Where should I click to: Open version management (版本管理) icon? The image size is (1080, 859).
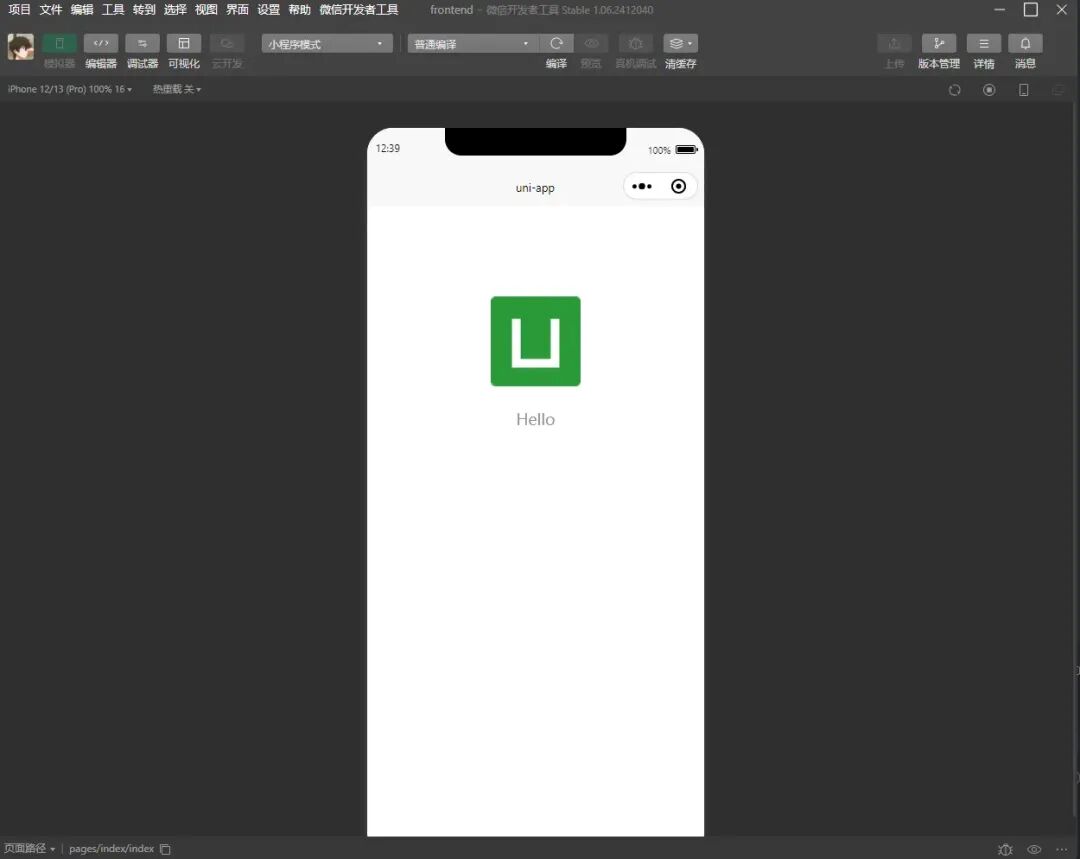point(939,43)
